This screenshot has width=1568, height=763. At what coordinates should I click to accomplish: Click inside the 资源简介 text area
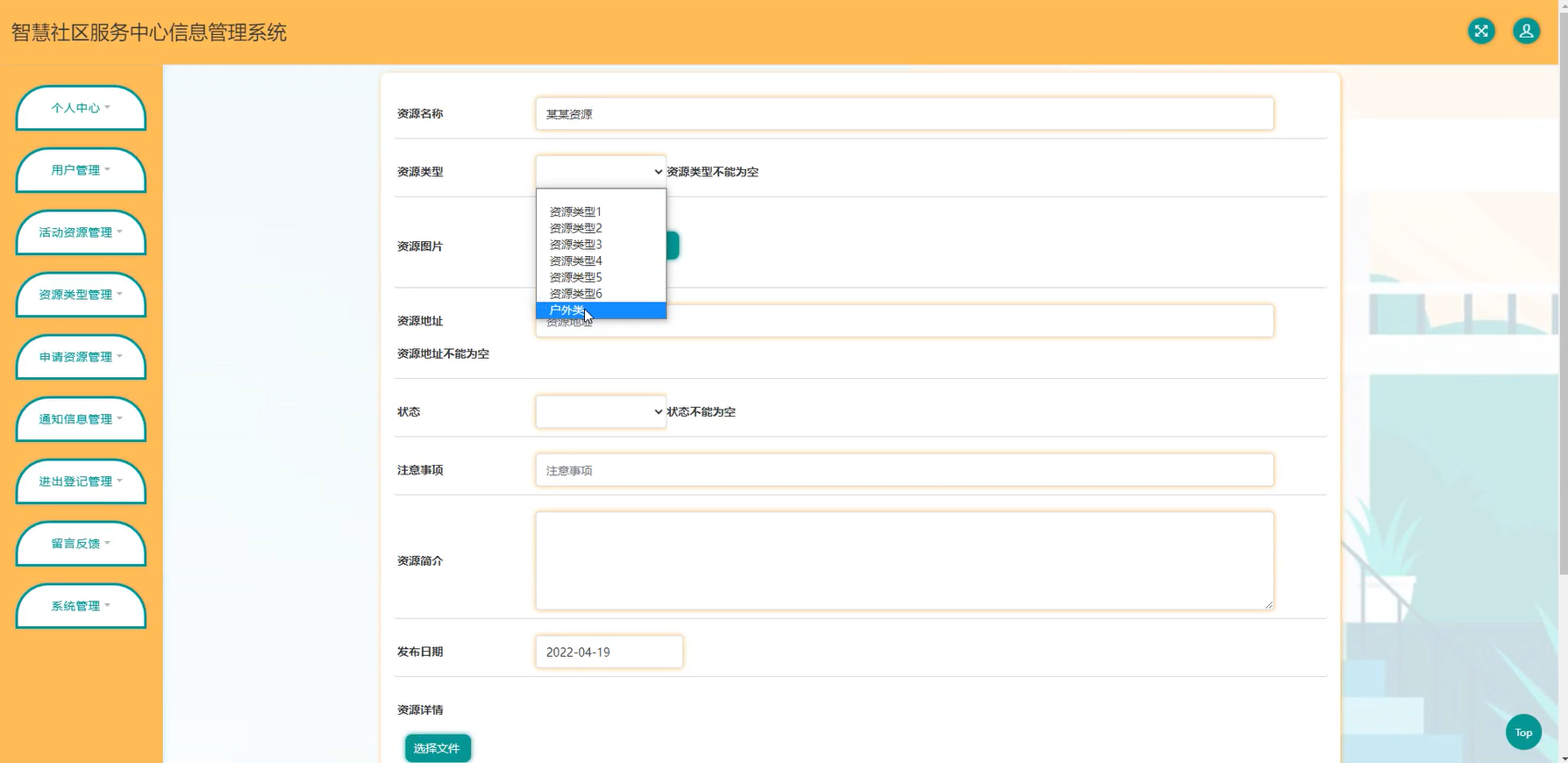904,560
